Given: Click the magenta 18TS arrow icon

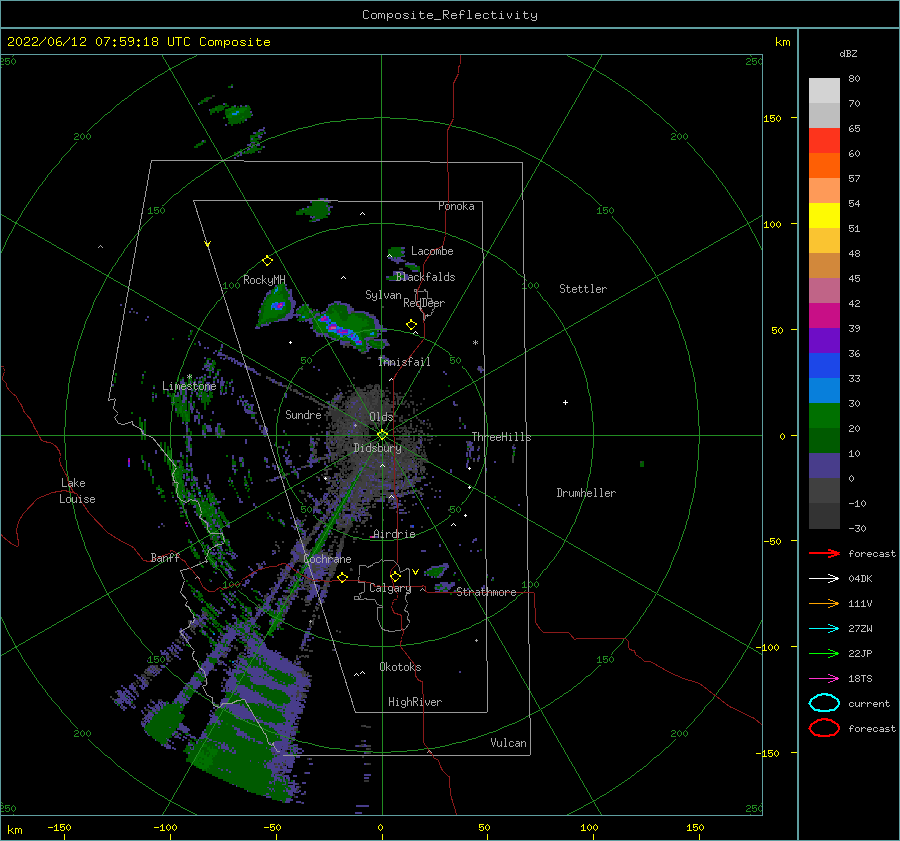Looking at the screenshot, I should [x=824, y=678].
